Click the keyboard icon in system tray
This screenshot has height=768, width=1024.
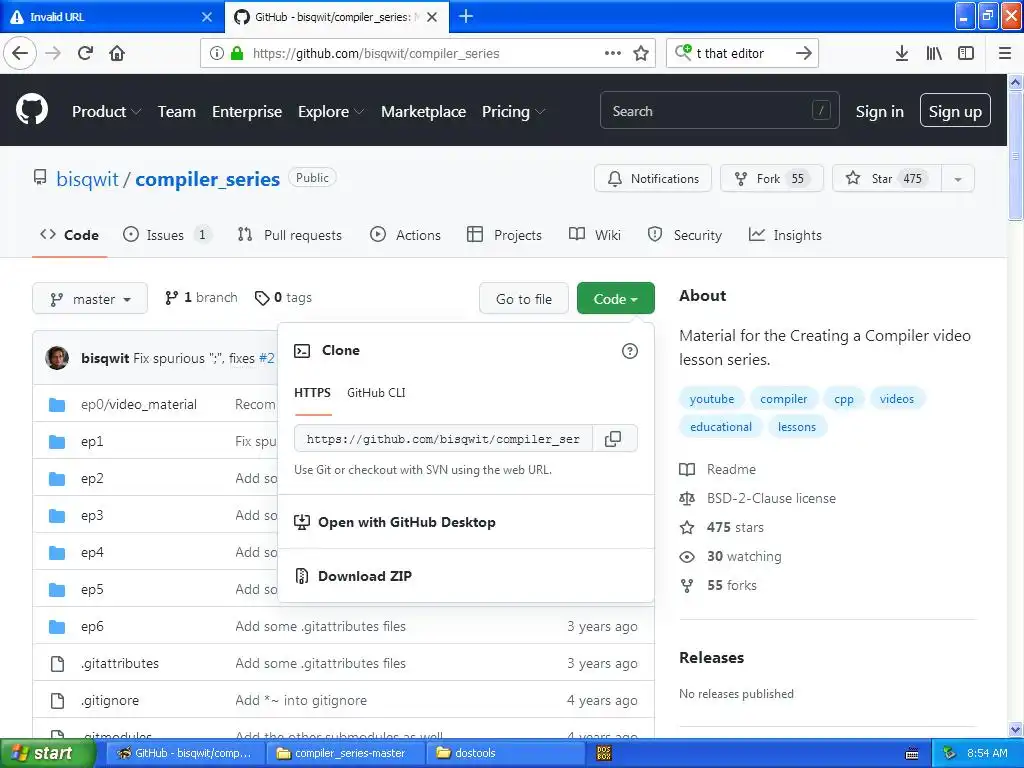coord(912,754)
